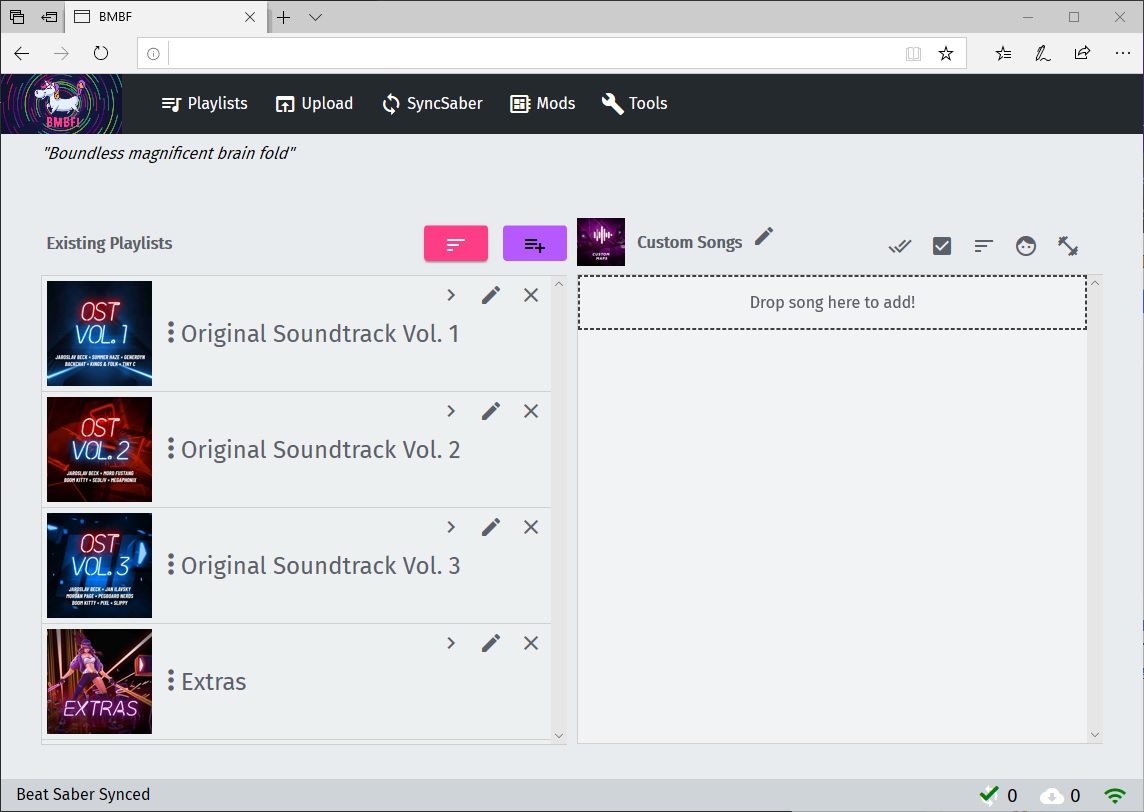
Task: Click the sort lines icon above song list
Action: [x=984, y=246]
